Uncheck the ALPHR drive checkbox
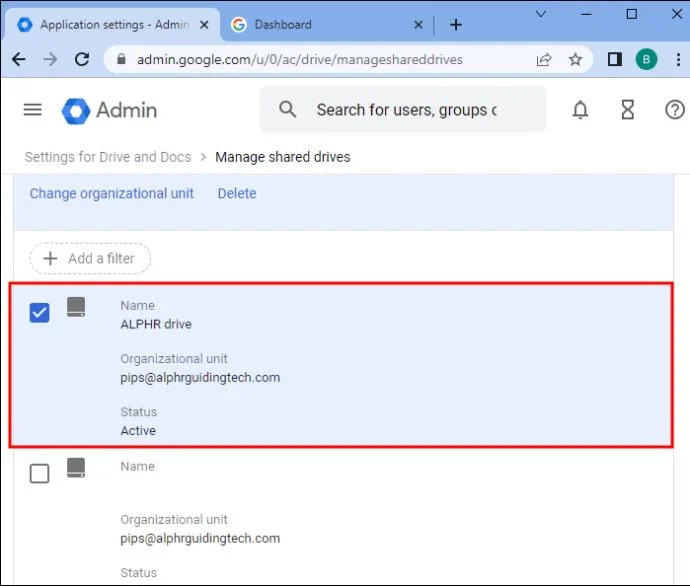 [39, 313]
